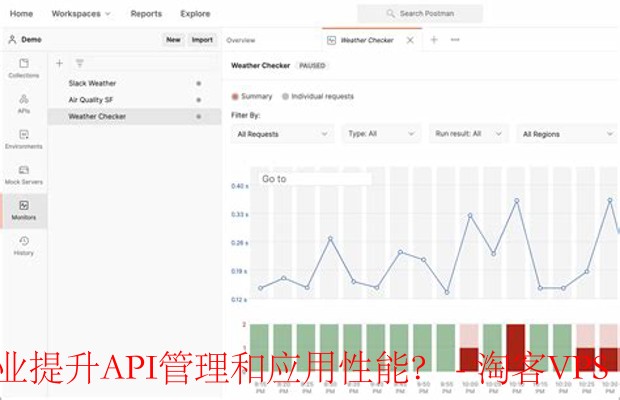The image size is (620, 400).
Task: Click the filter icon in monitor list
Action: [80, 63]
